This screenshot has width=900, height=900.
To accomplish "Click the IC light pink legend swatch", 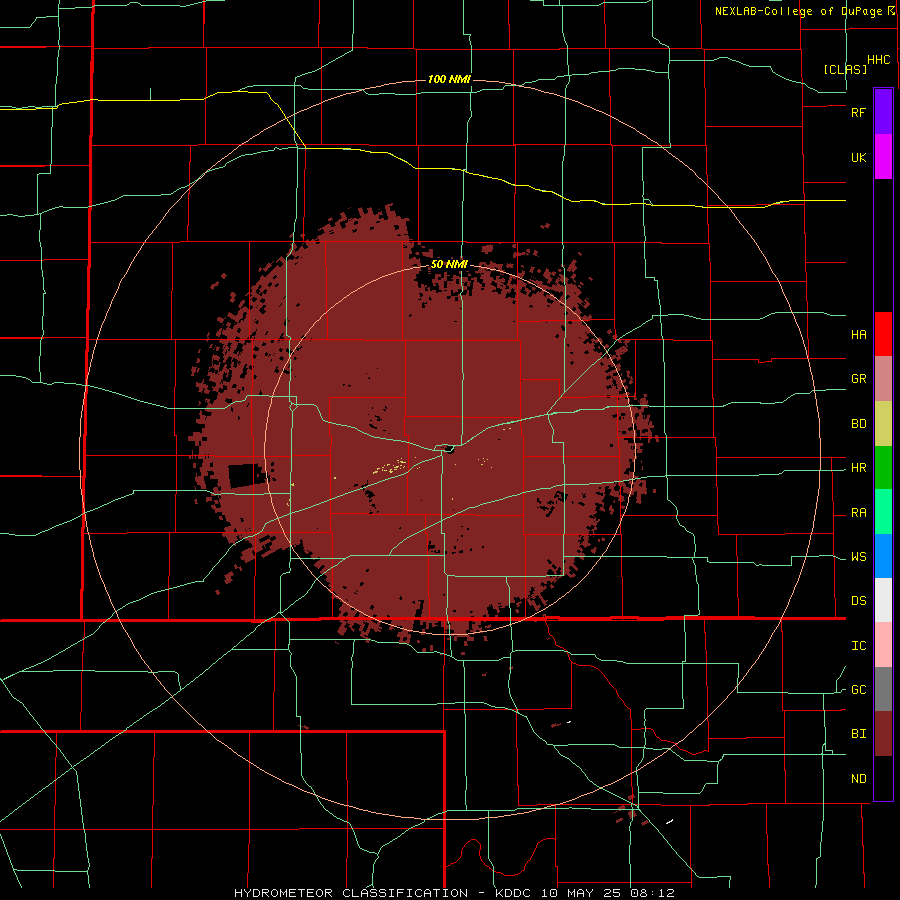I will 883,645.
